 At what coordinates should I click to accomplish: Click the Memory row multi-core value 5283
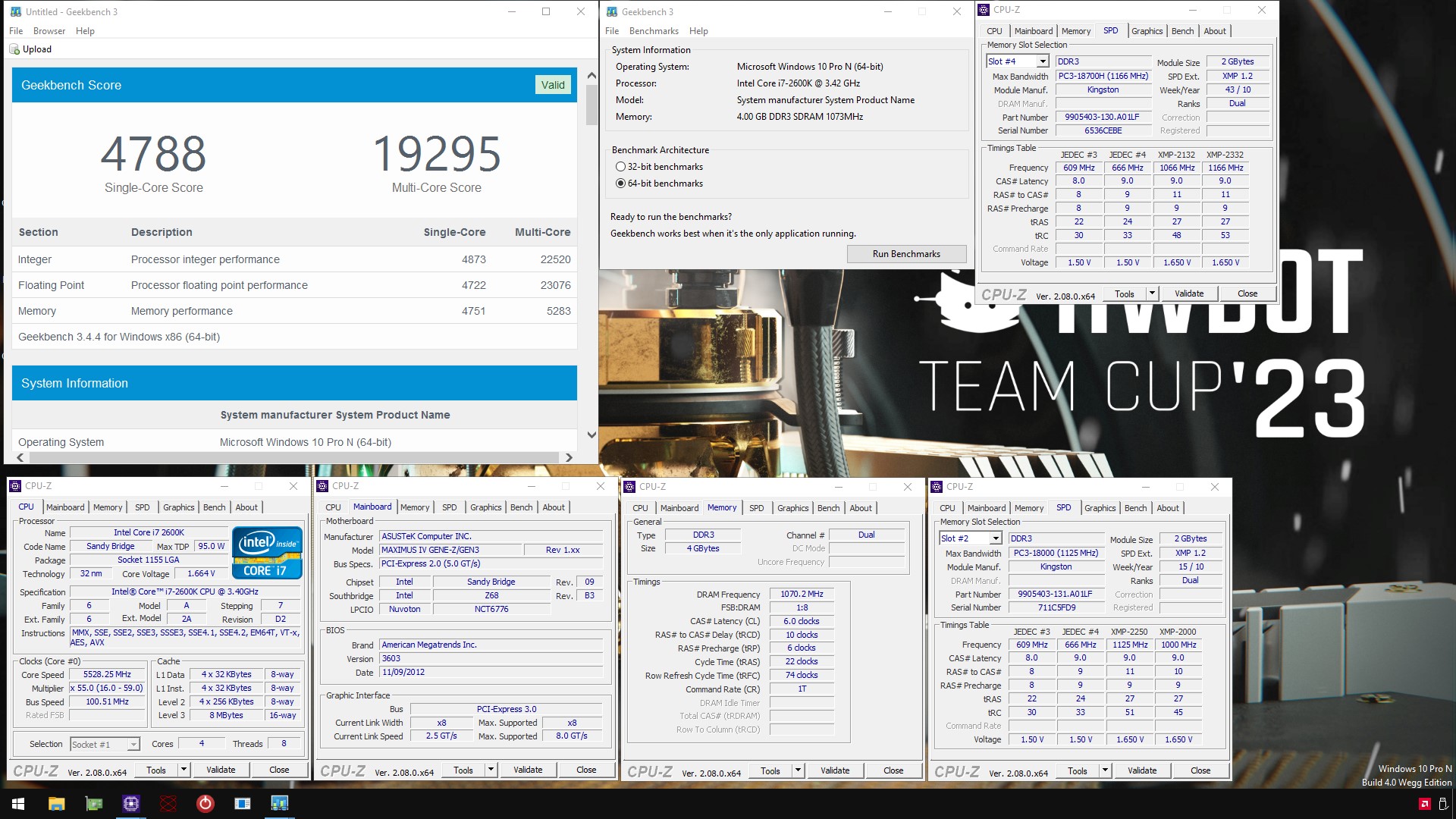point(559,311)
